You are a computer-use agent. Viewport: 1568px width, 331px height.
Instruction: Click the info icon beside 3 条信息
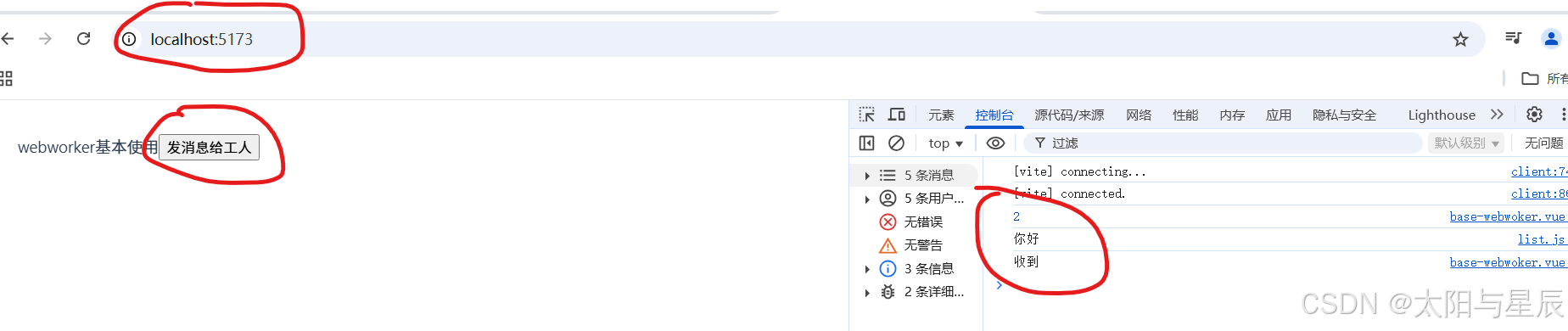(x=888, y=269)
